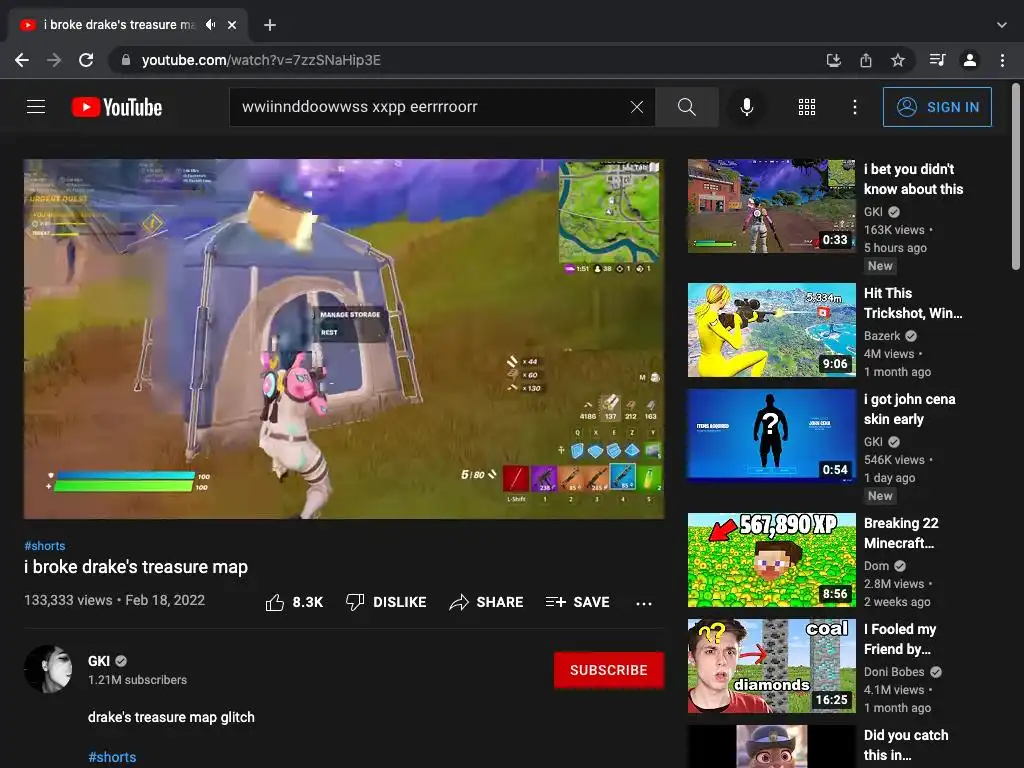Open 'i got john cena skin early' thumbnail
The image size is (1024, 768).
[x=771, y=436]
